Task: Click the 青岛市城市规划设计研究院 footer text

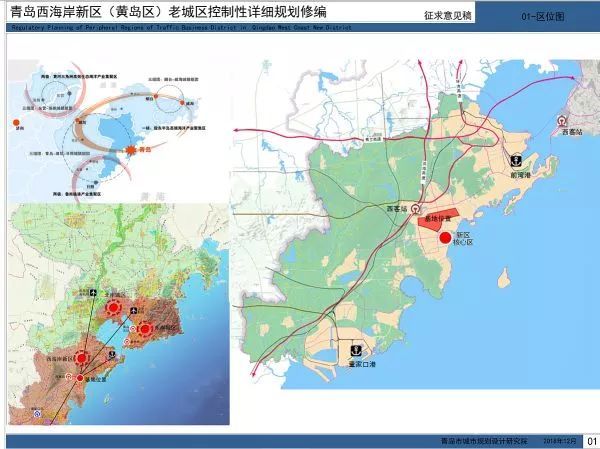Action: (x=471, y=441)
